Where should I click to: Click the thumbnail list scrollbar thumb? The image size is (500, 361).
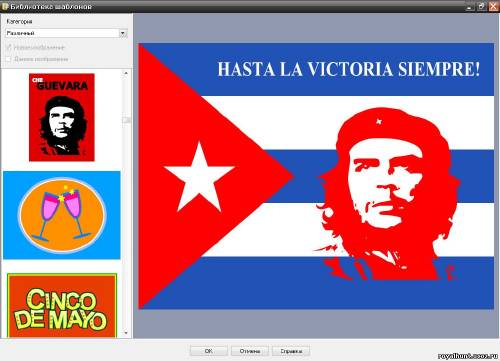(126, 120)
